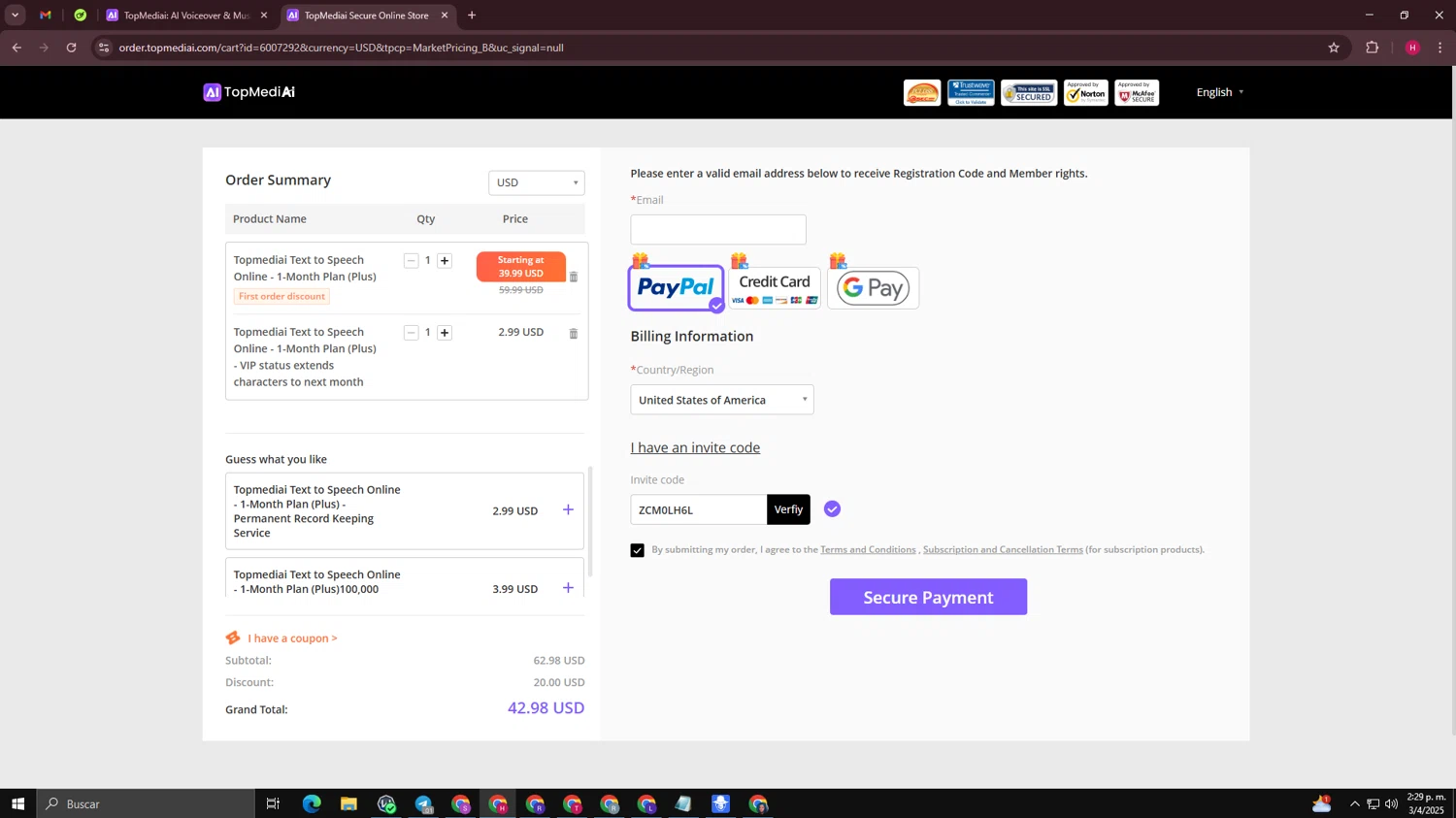
Task: Reload the current page
Action: (x=72, y=48)
